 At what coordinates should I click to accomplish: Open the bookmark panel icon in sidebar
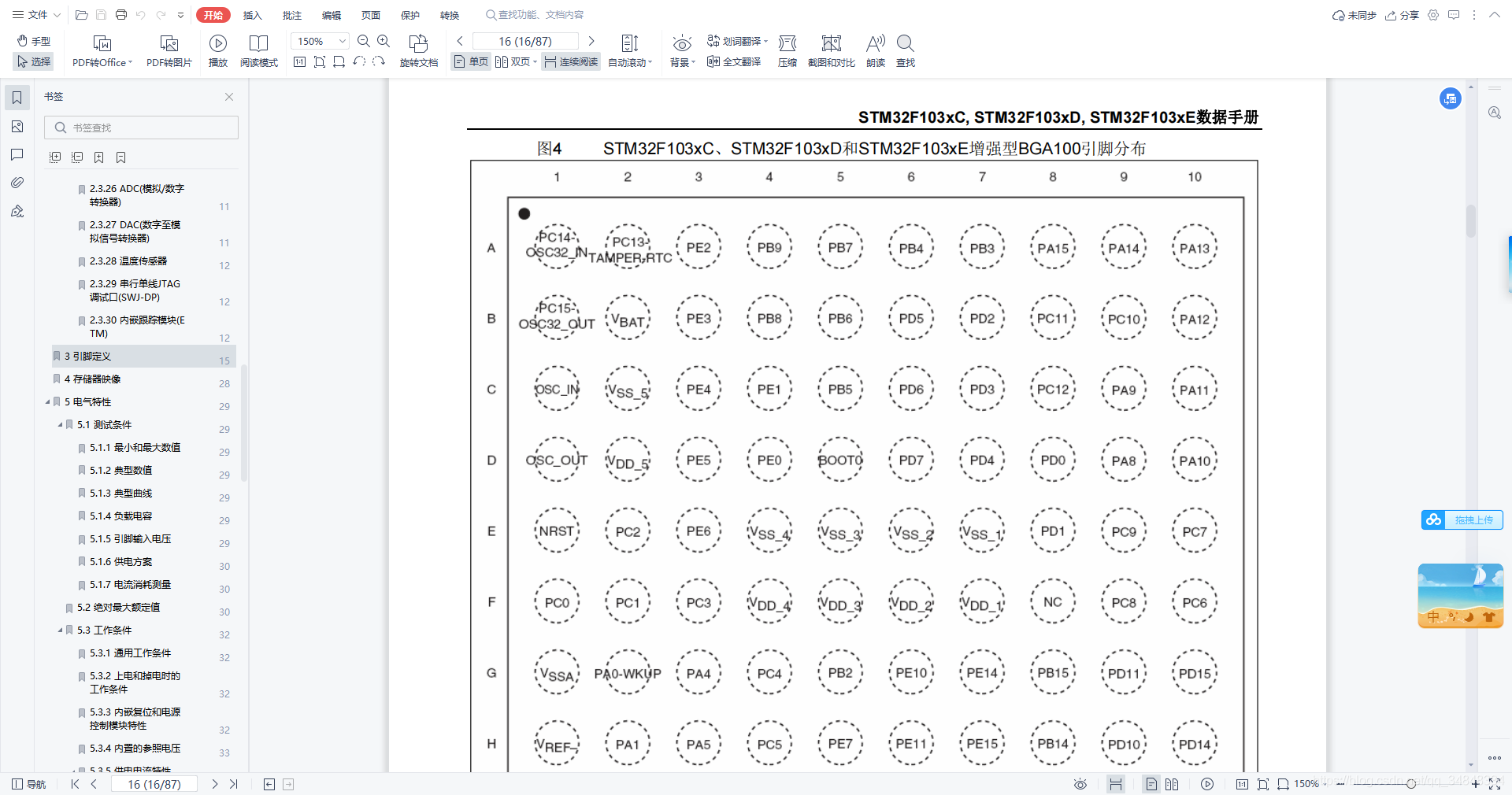[17, 98]
